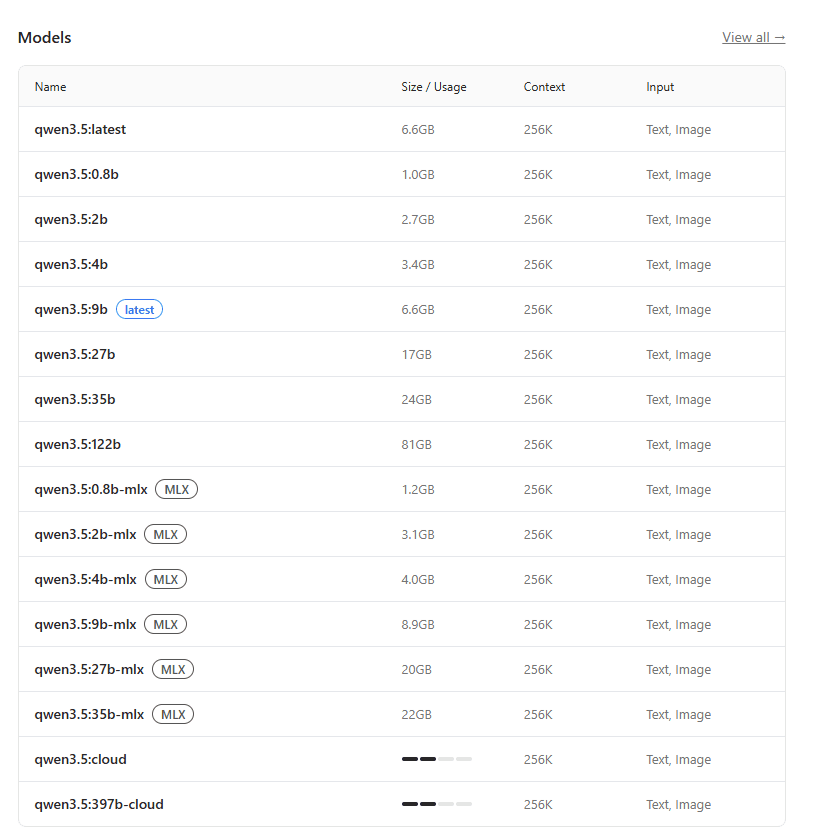Click 256K context in qwen3.5:latest row
Screen dimensions: 823x839
point(538,129)
